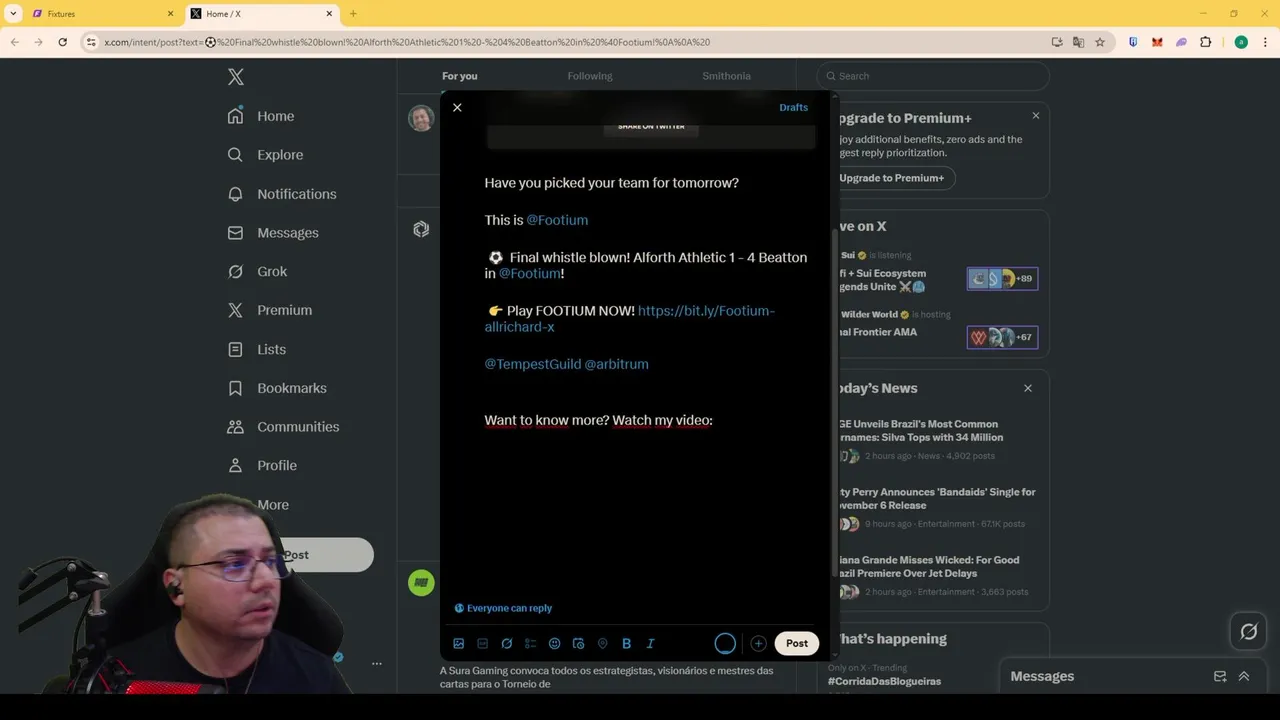Click the Search field on X
1280x720 pixels.
click(x=933, y=76)
